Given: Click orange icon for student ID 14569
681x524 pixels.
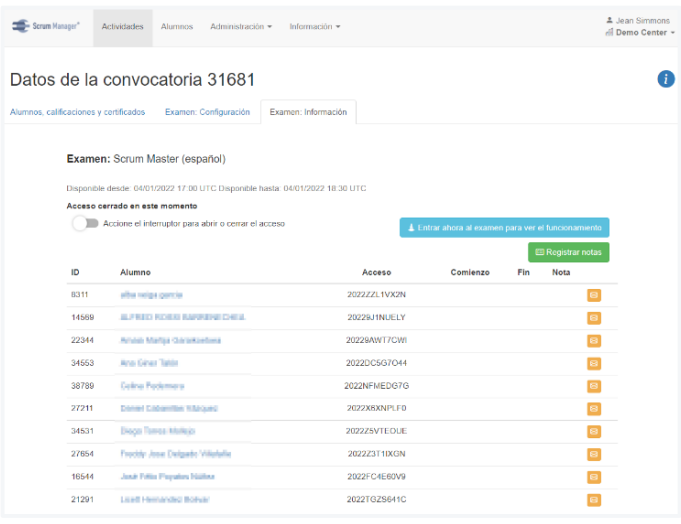Looking at the screenshot, I should [x=593, y=318].
